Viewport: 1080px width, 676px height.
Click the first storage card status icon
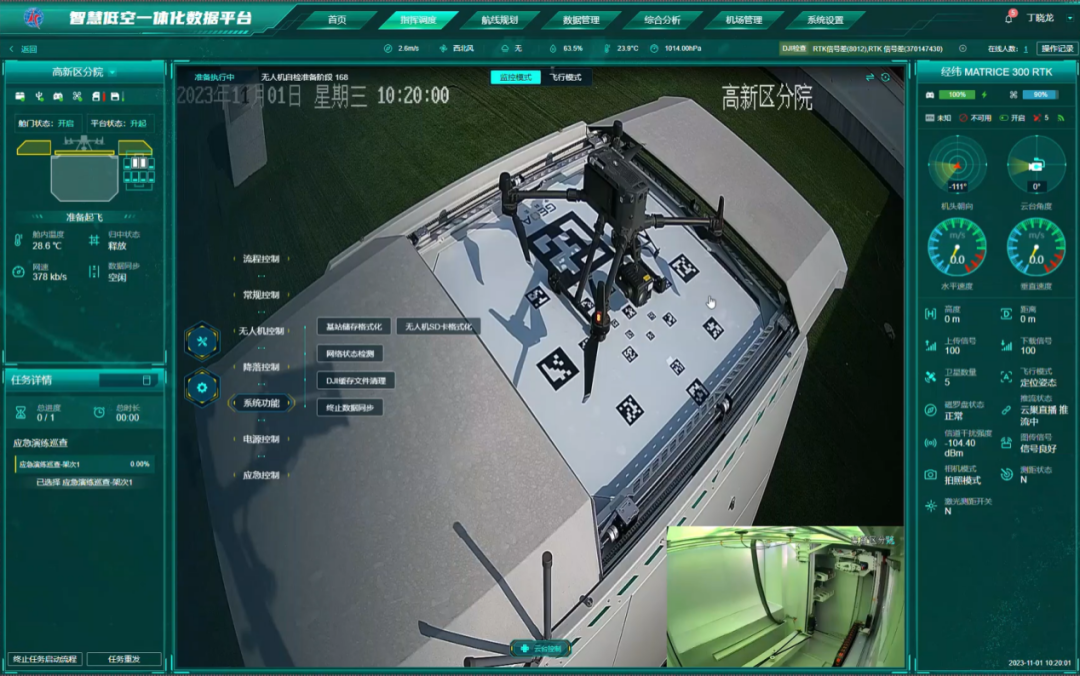(98, 96)
